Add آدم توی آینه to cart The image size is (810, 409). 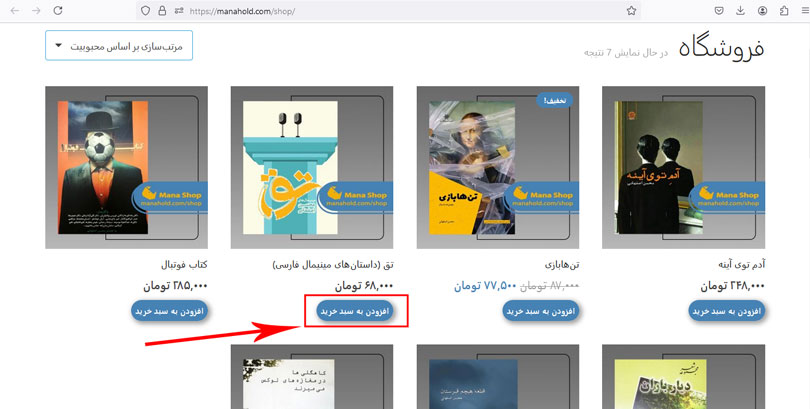(x=726, y=311)
